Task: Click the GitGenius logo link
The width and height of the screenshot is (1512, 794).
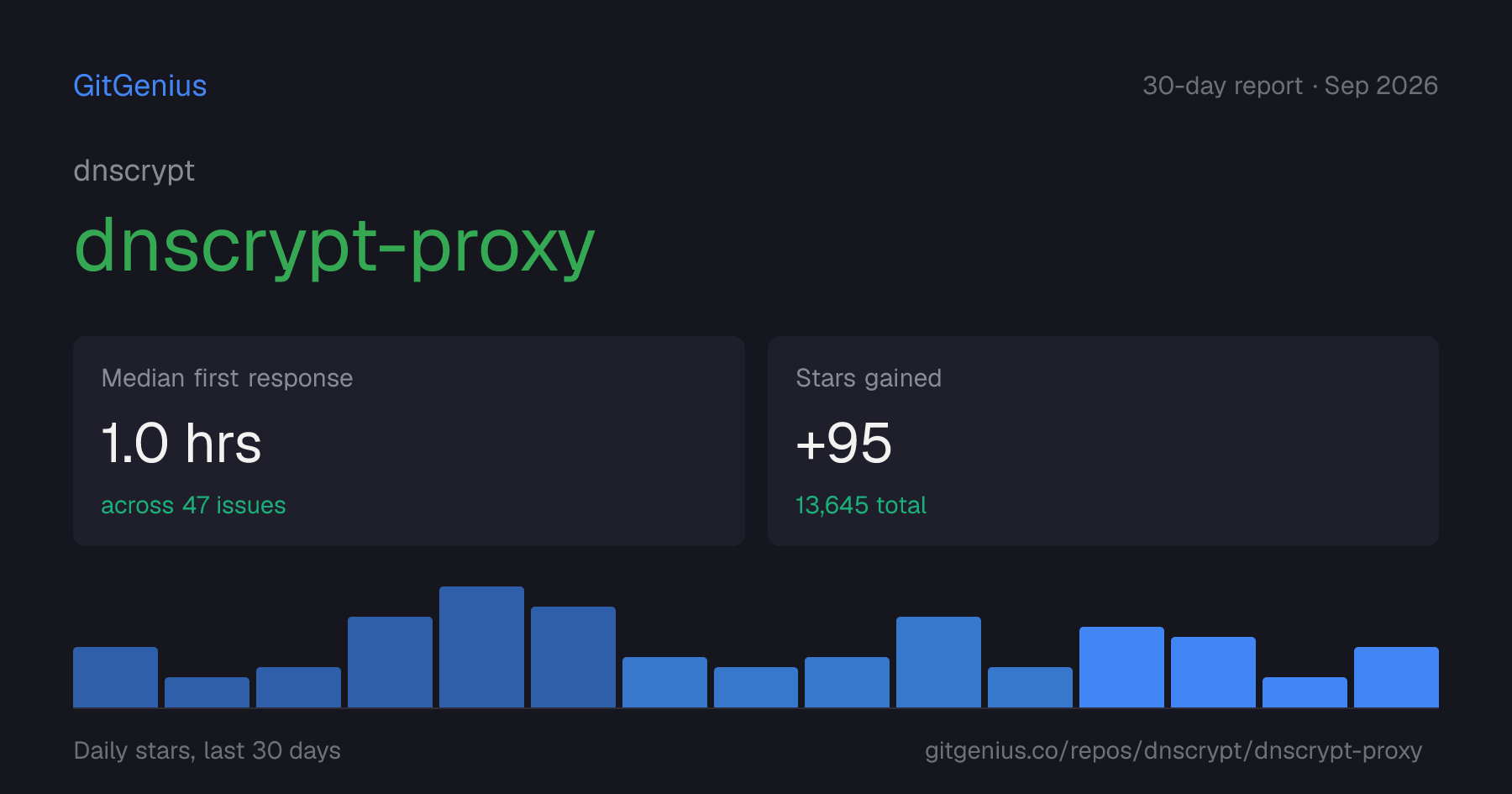Action: click(139, 86)
